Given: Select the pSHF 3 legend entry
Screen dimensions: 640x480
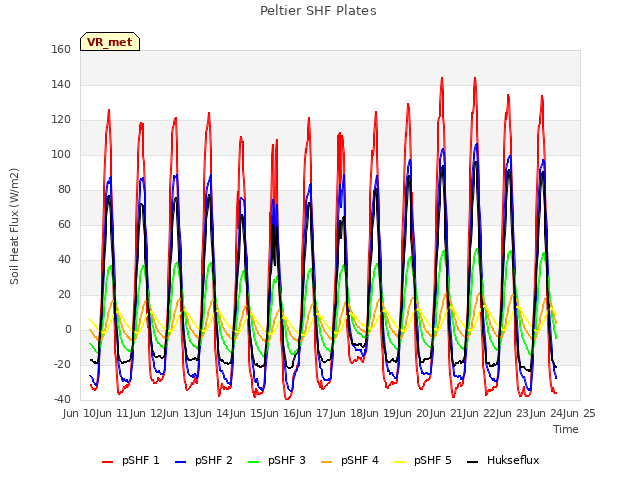Looking at the screenshot, I should coord(277,460).
